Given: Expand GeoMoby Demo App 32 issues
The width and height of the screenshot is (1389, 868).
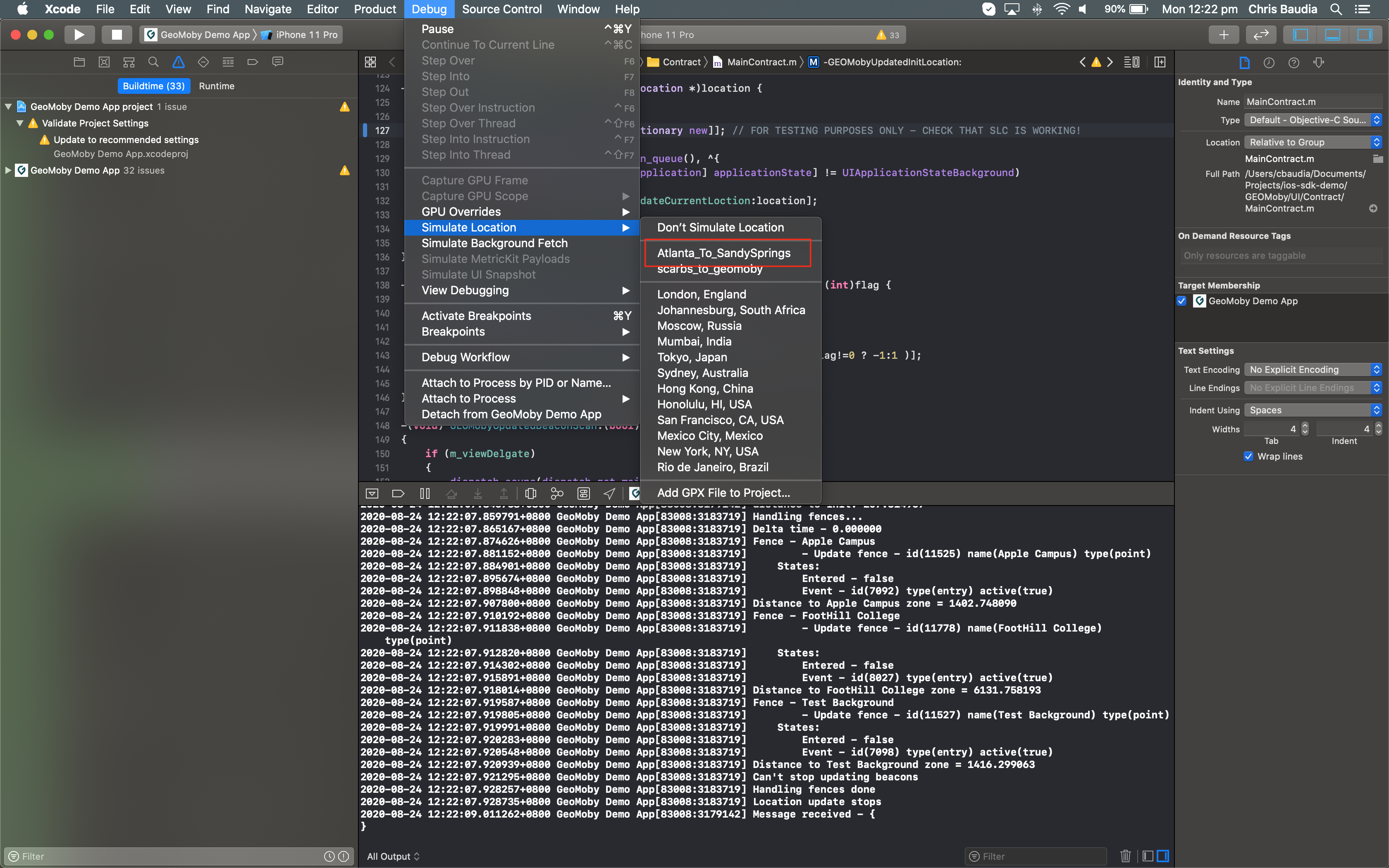Looking at the screenshot, I should [x=8, y=170].
